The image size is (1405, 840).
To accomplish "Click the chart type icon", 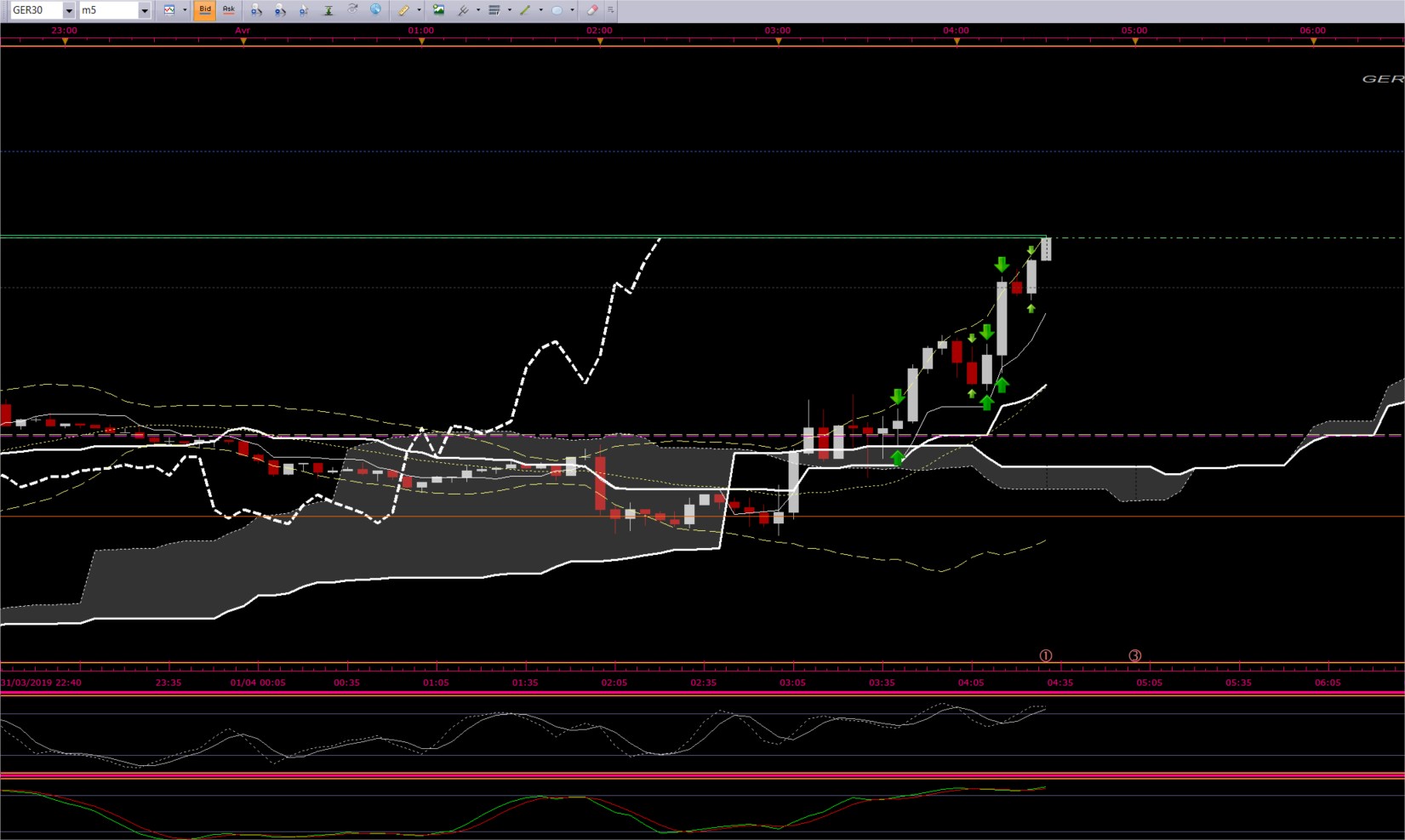I will 169,10.
